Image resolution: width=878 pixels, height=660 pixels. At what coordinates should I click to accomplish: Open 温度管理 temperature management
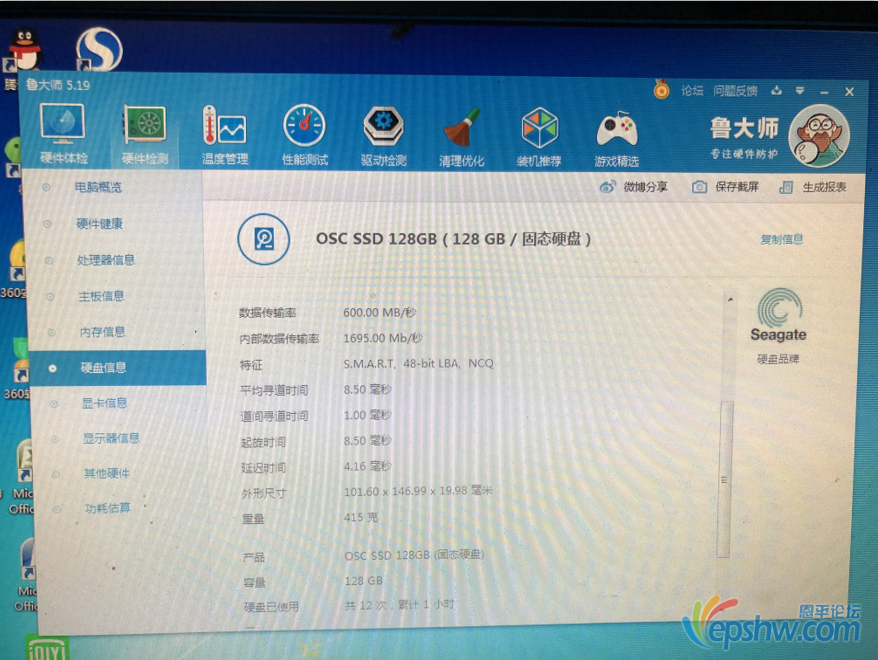click(x=225, y=135)
